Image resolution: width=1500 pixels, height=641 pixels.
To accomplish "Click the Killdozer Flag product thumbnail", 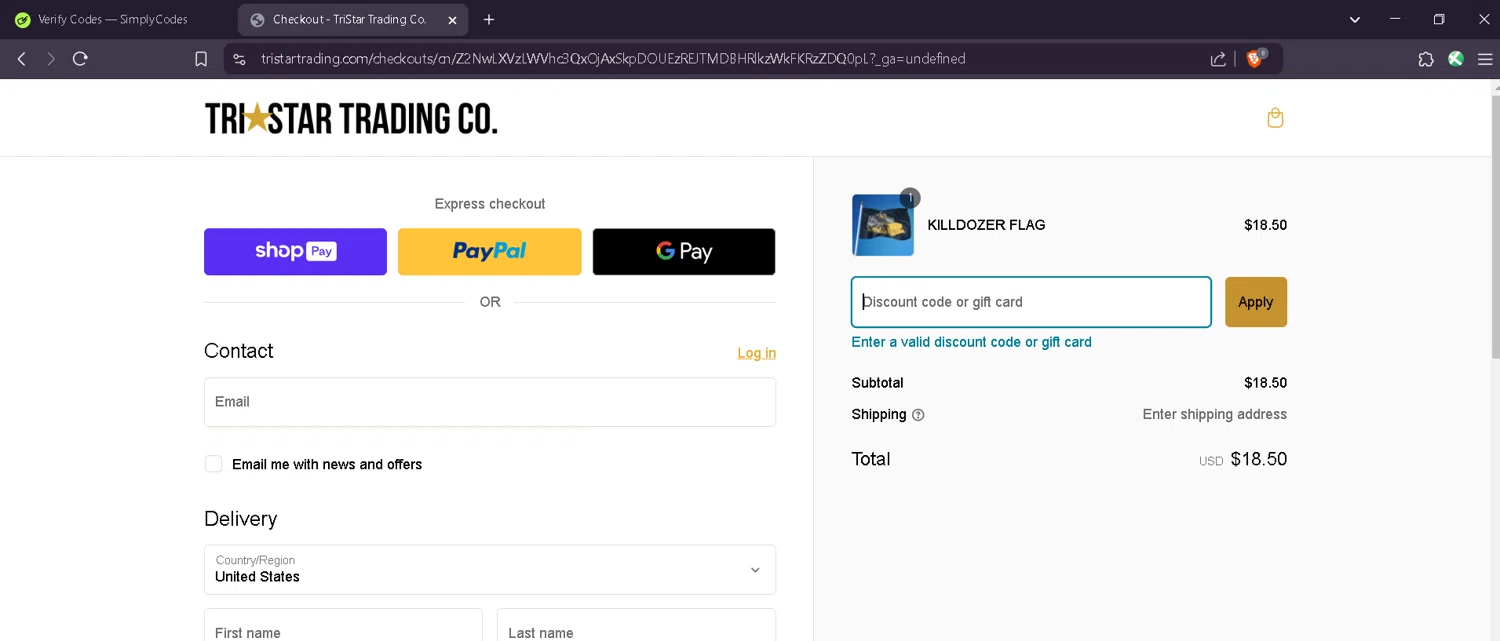I will (883, 225).
